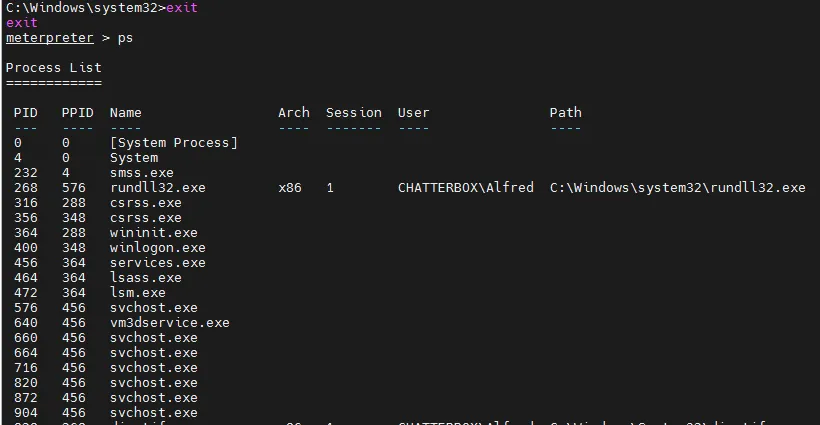Click the C:\Windows\system32\rundll32.exe path
Viewport: 820px width, 425px height.
(x=677, y=188)
